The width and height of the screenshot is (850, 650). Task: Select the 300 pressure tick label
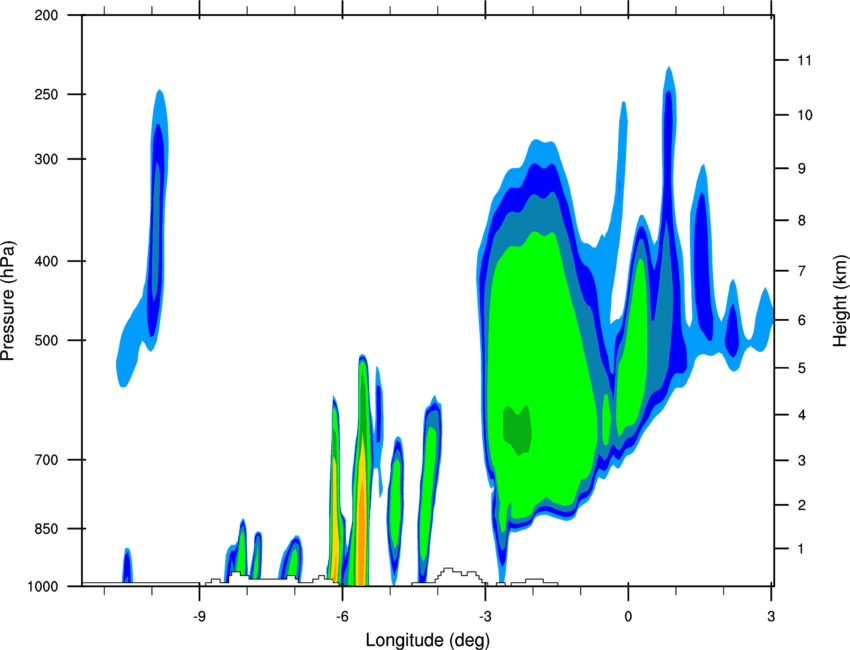[46, 159]
